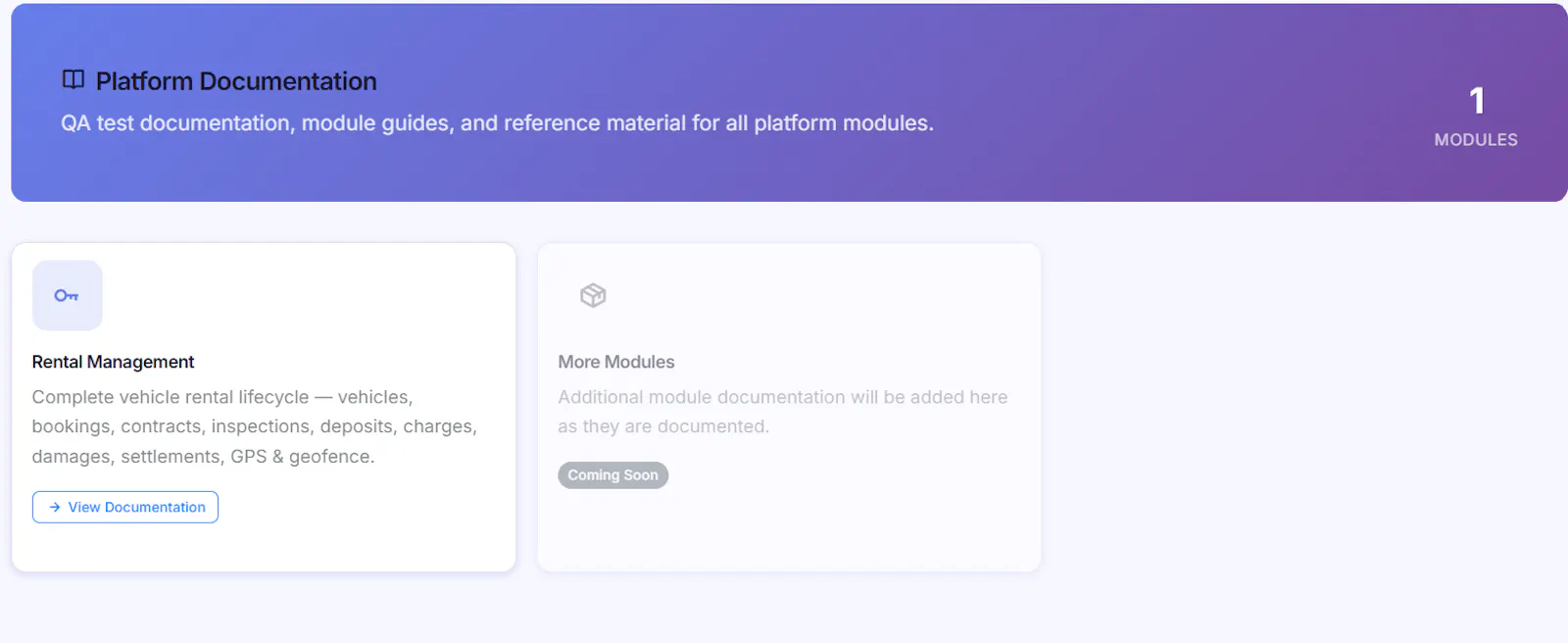
Task: Select the More Modules card title
Action: [x=616, y=362]
